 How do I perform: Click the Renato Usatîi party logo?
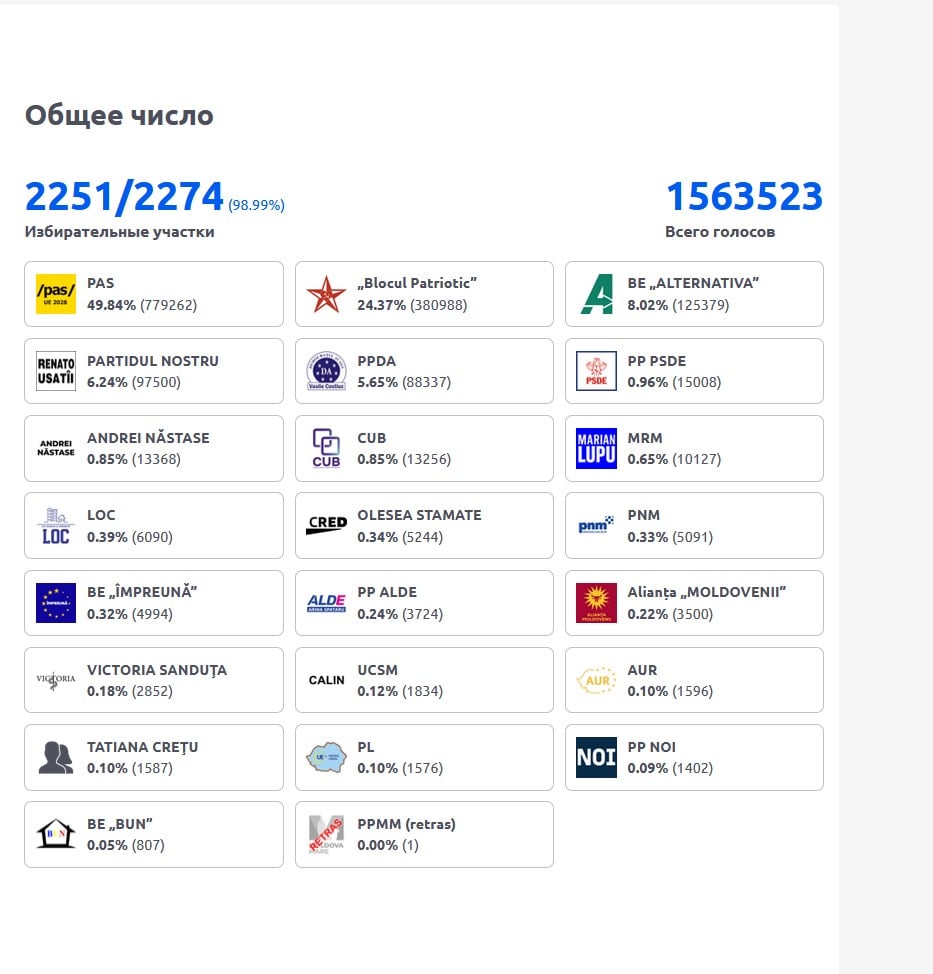(x=56, y=371)
